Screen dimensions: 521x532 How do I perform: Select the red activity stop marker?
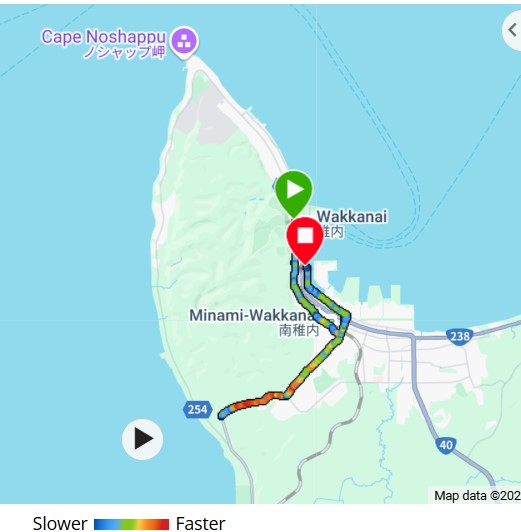click(x=305, y=240)
